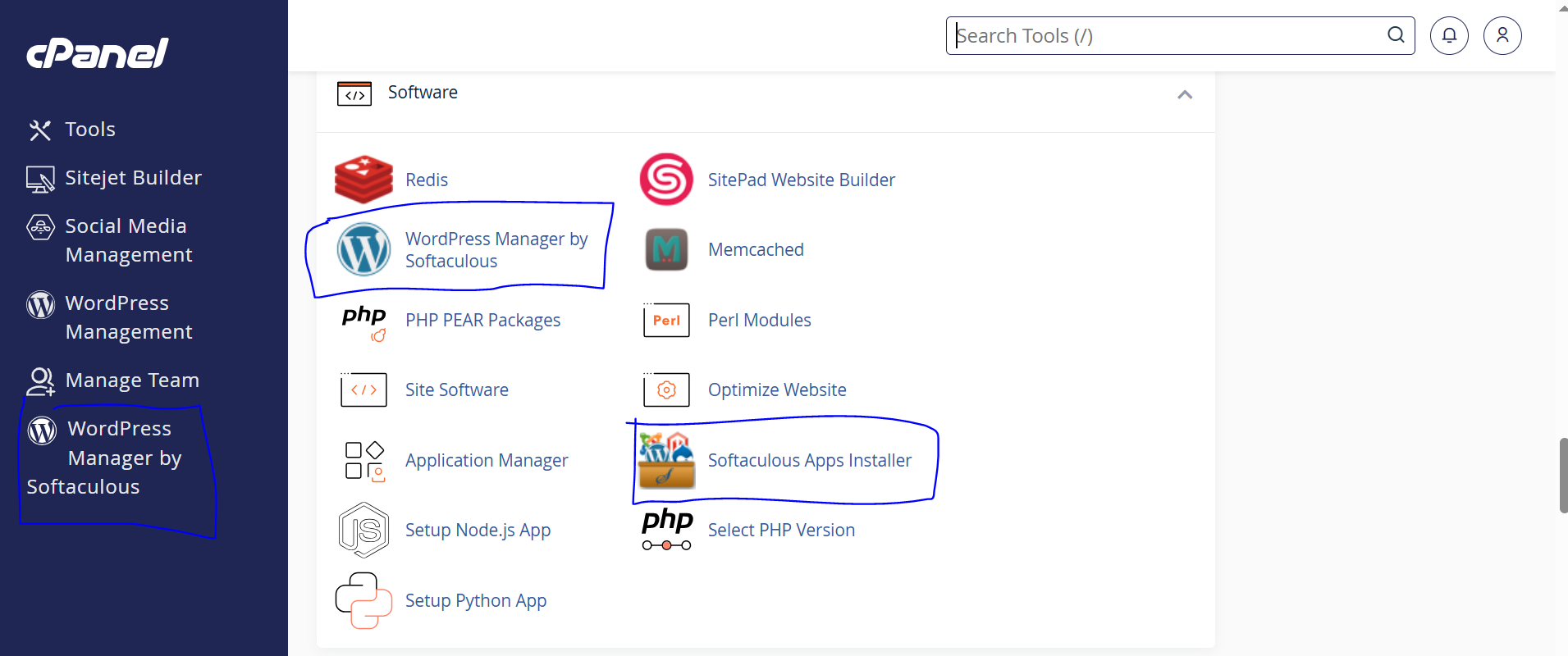The width and height of the screenshot is (1568, 656).
Task: Open the Setup Node.js App link
Action: pyautogui.click(x=478, y=530)
